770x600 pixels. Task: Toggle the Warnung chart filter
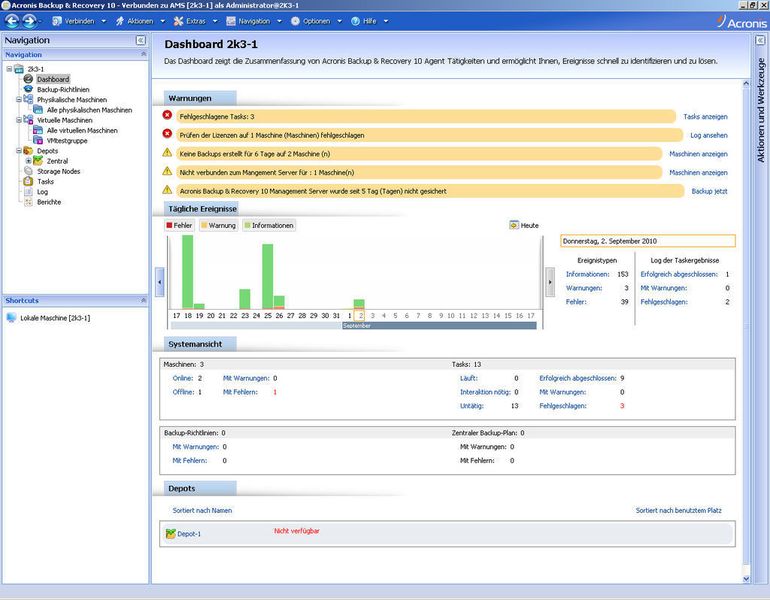pyautogui.click(x=218, y=225)
